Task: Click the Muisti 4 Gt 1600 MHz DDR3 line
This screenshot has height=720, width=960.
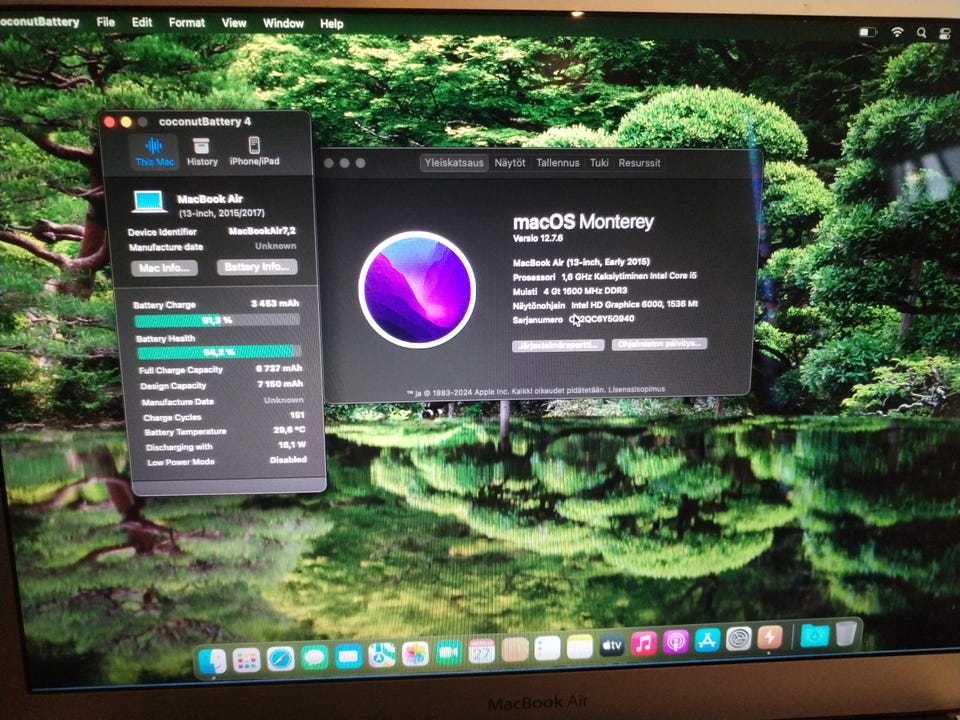Action: click(570, 291)
